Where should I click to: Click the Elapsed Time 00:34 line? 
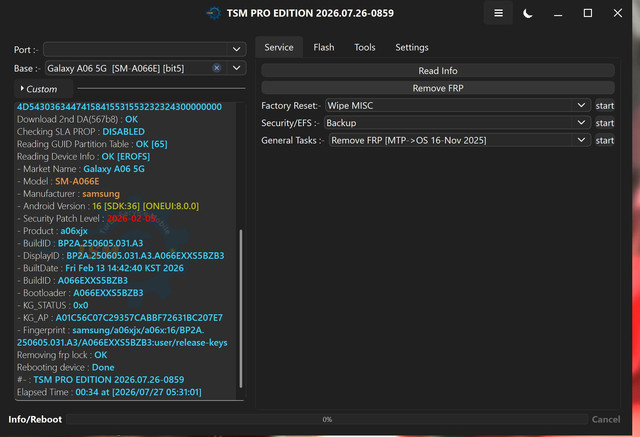[109, 392]
